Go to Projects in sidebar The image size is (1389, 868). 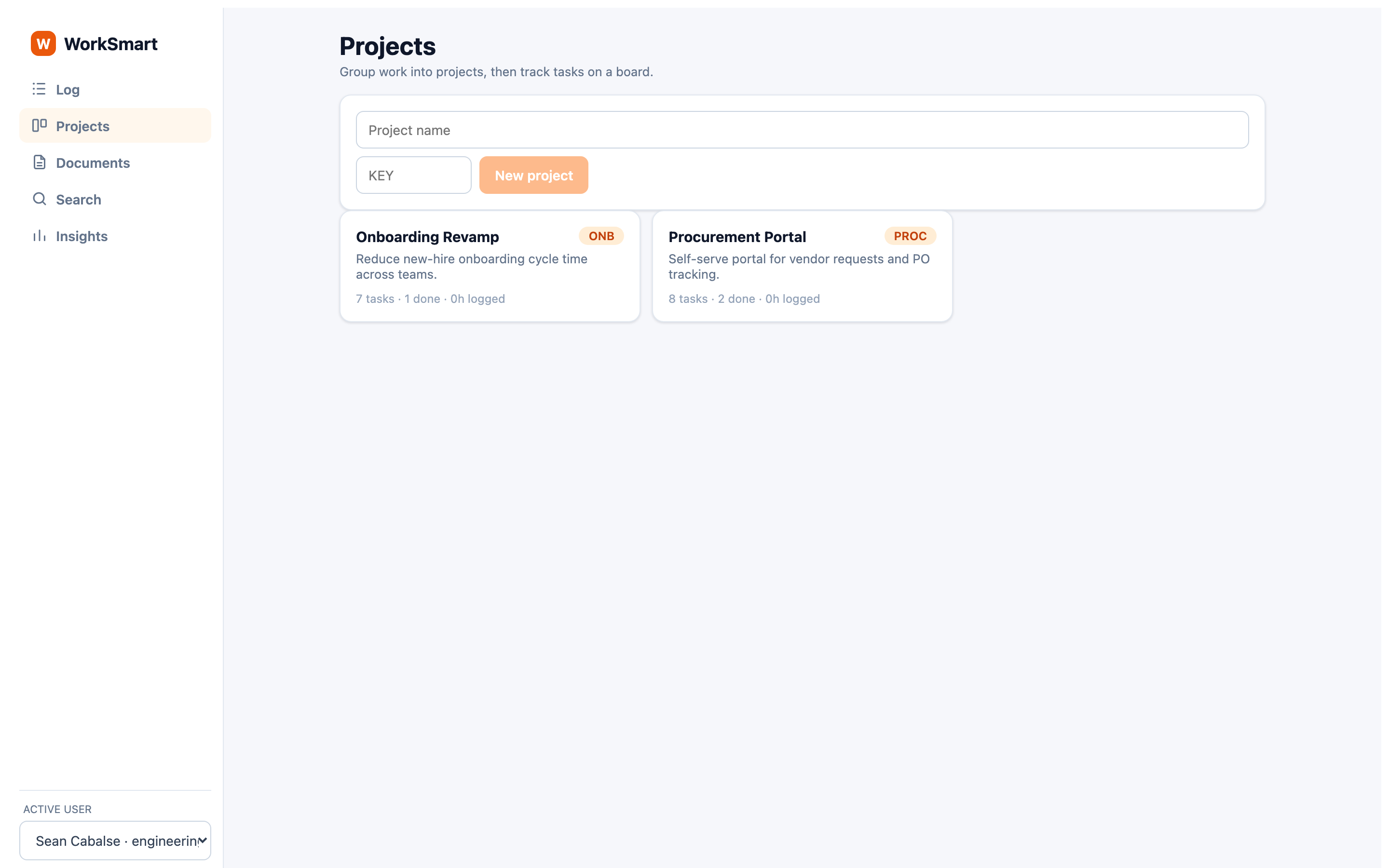115,126
